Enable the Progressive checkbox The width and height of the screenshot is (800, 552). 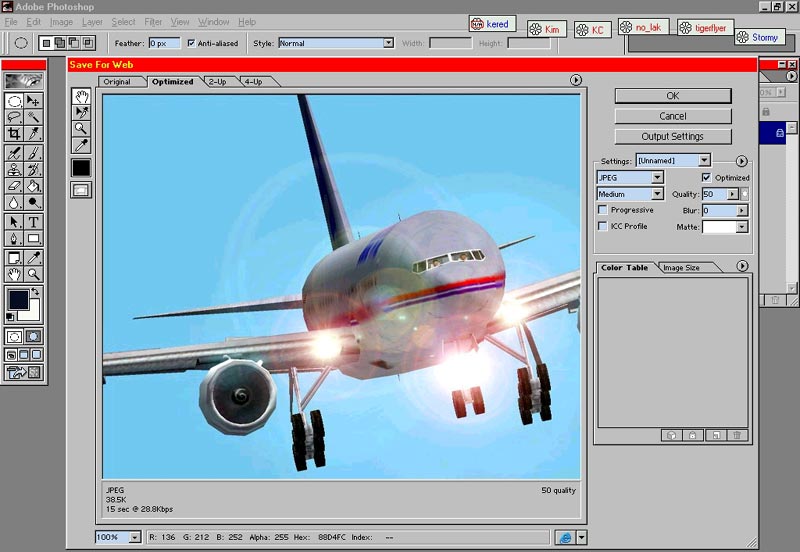click(x=602, y=210)
